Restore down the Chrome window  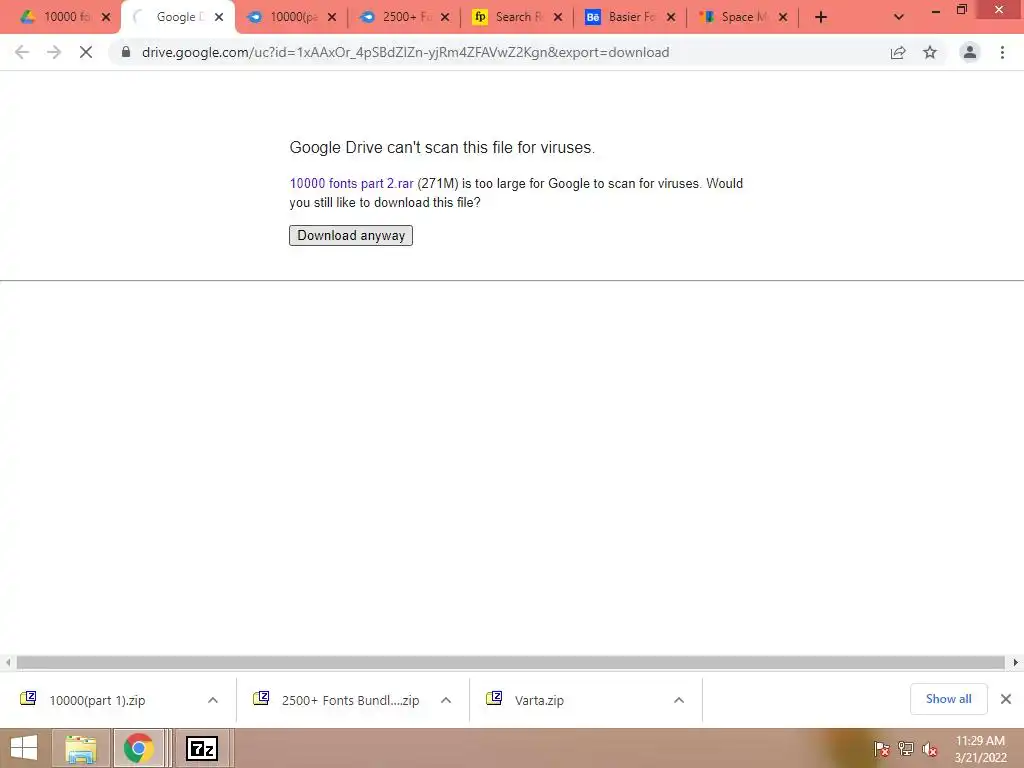[961, 9]
